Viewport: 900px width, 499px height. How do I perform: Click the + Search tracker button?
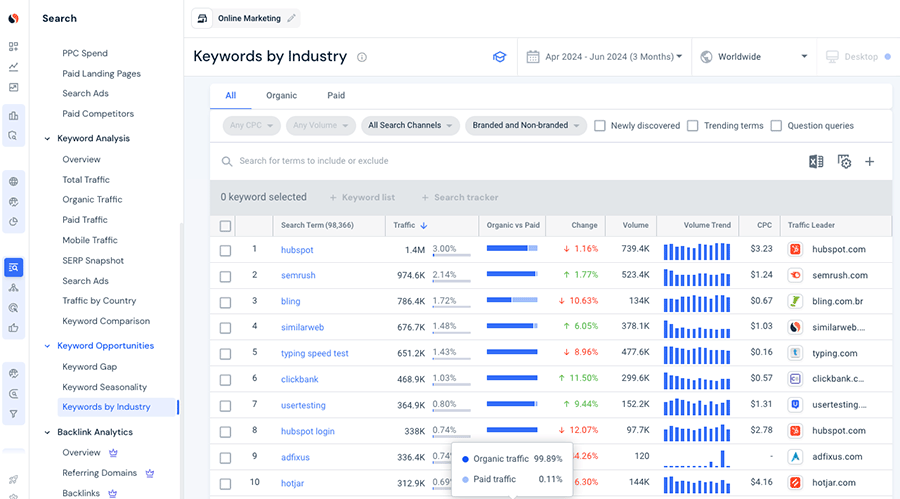(460, 198)
